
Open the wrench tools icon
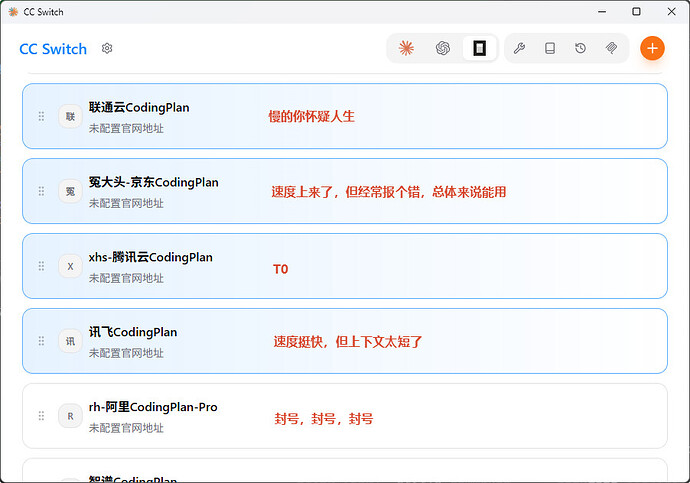[x=519, y=48]
